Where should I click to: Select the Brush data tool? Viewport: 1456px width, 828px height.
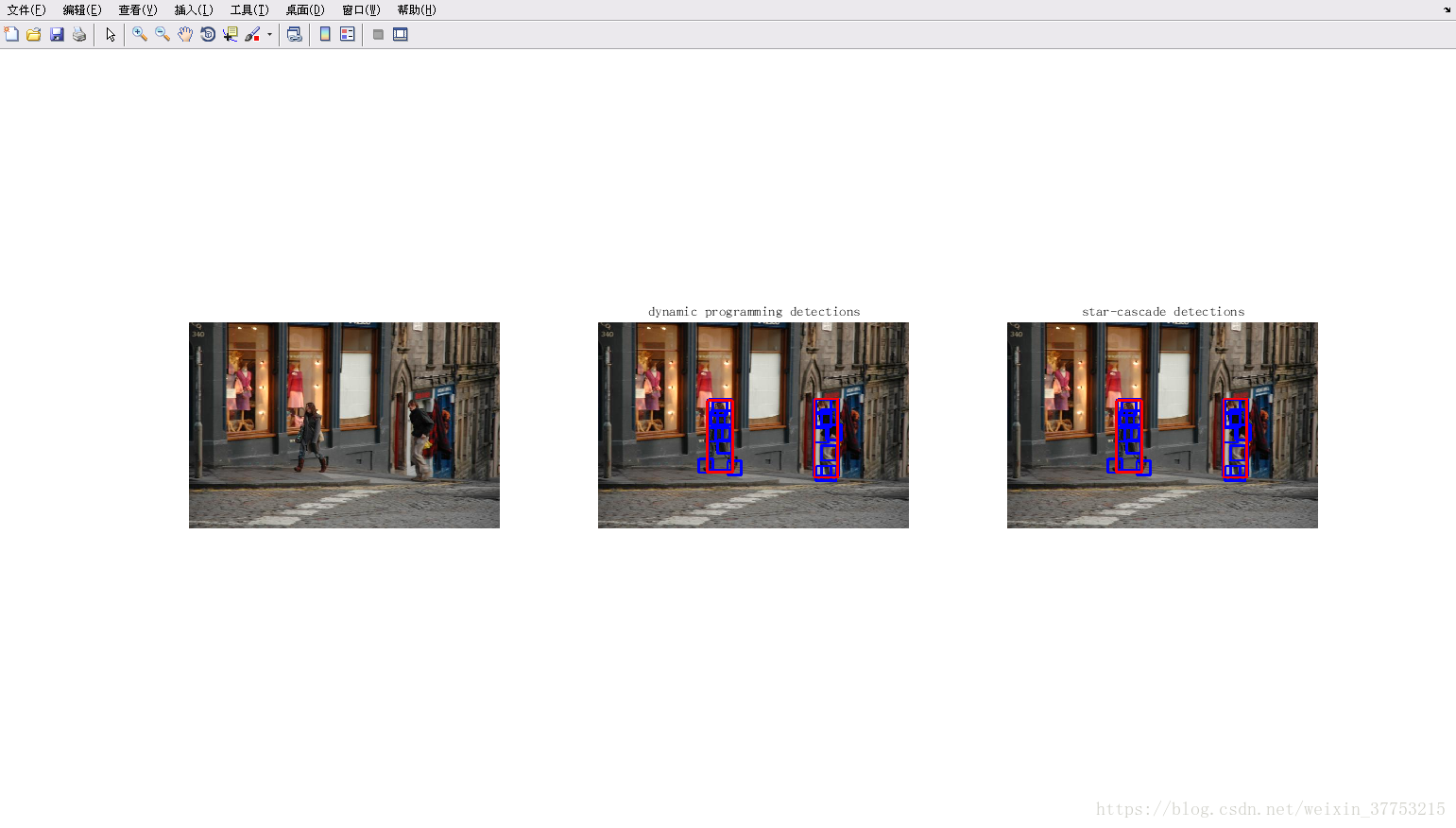pyautogui.click(x=252, y=34)
